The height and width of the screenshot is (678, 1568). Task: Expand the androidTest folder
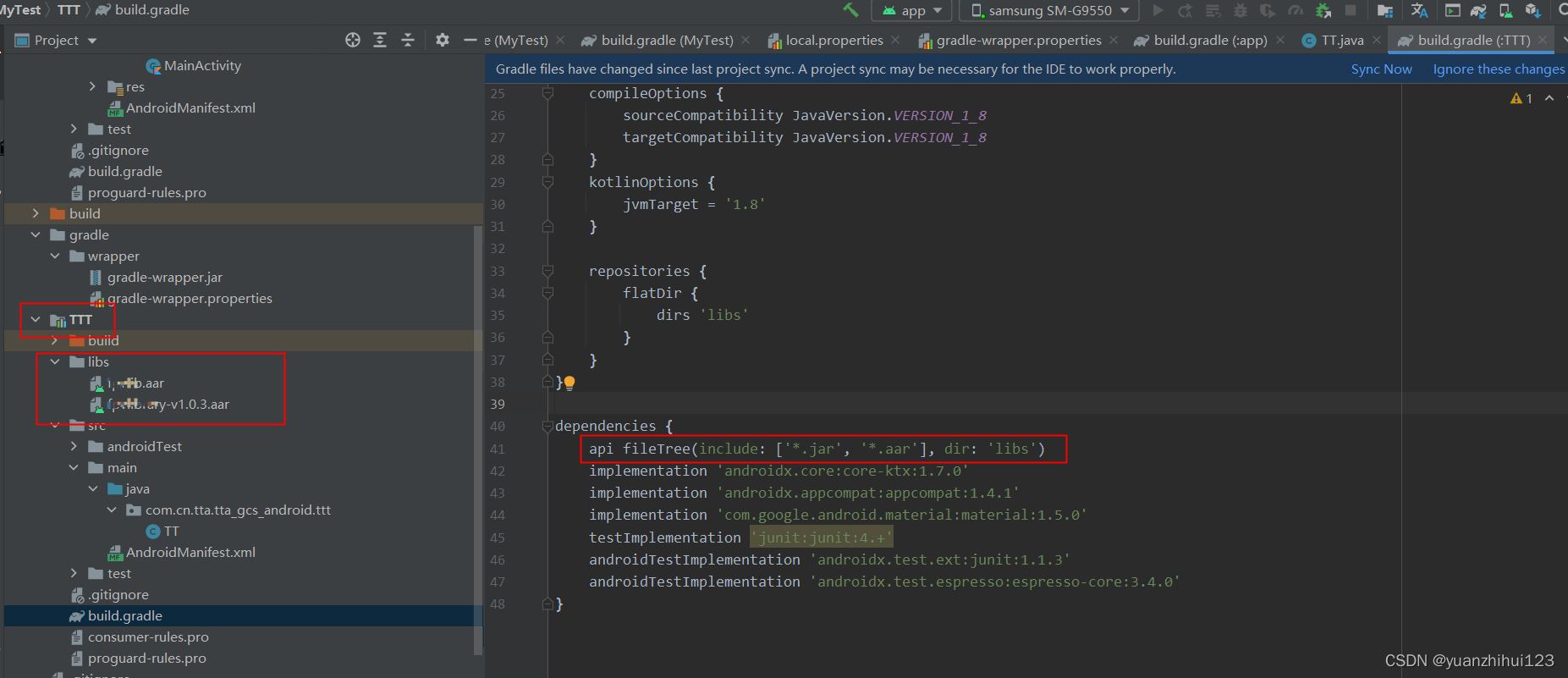click(x=74, y=446)
